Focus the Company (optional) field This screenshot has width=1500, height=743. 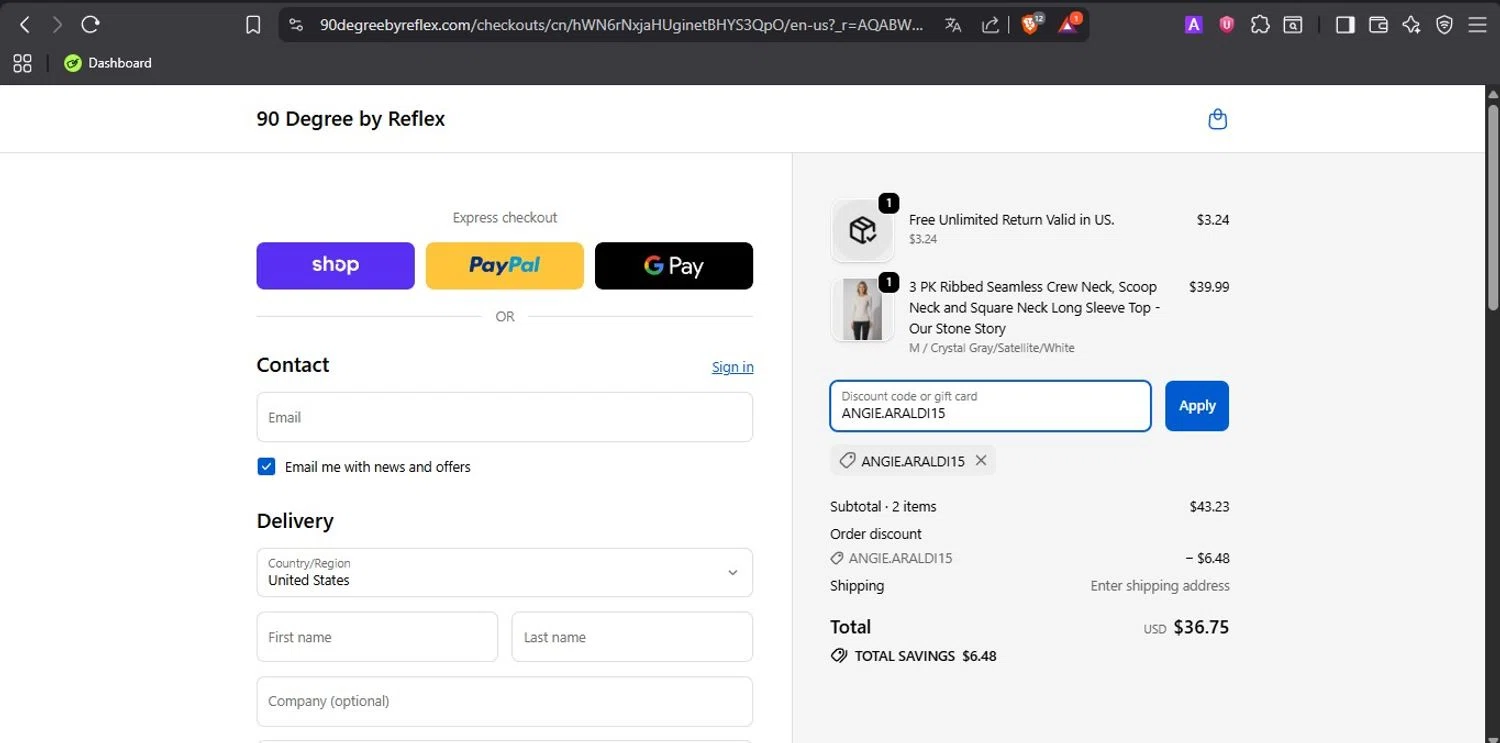(505, 701)
